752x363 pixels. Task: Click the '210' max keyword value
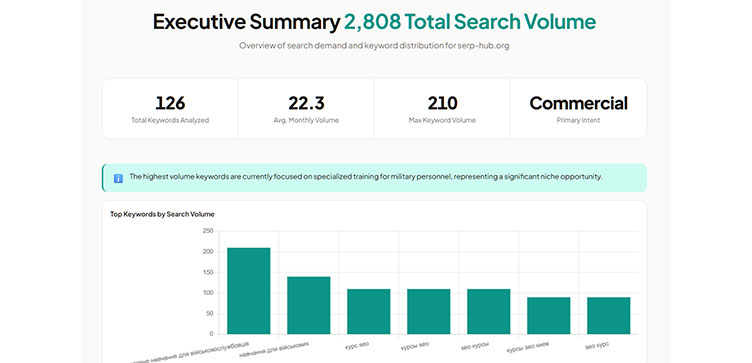[x=442, y=103]
